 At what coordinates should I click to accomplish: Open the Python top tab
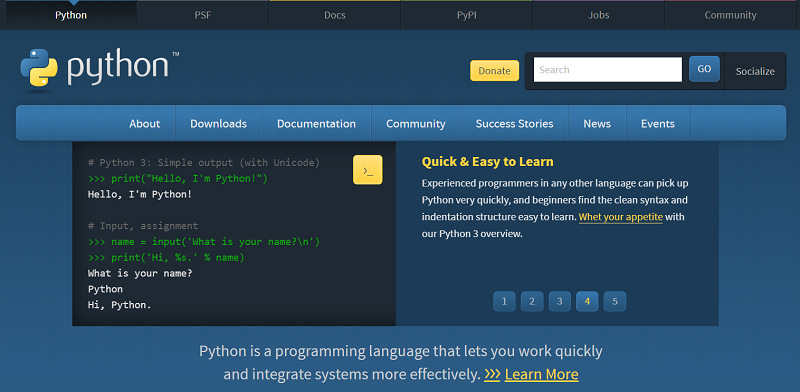(x=71, y=15)
